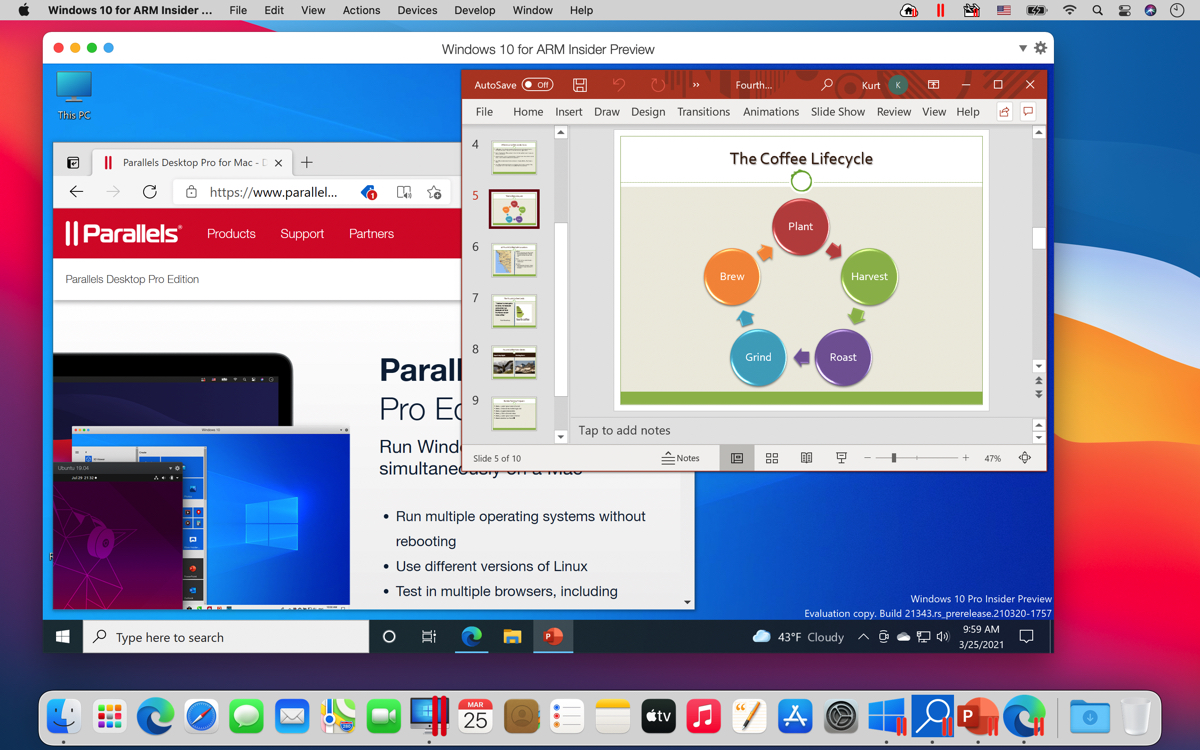Click the Brew circle in the diagram
Screen dimensions: 1200x750
tap(732, 276)
